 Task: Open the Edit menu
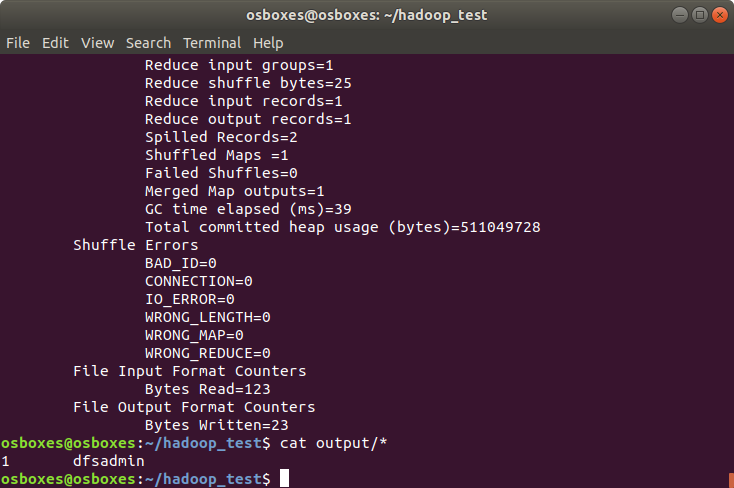pos(55,43)
